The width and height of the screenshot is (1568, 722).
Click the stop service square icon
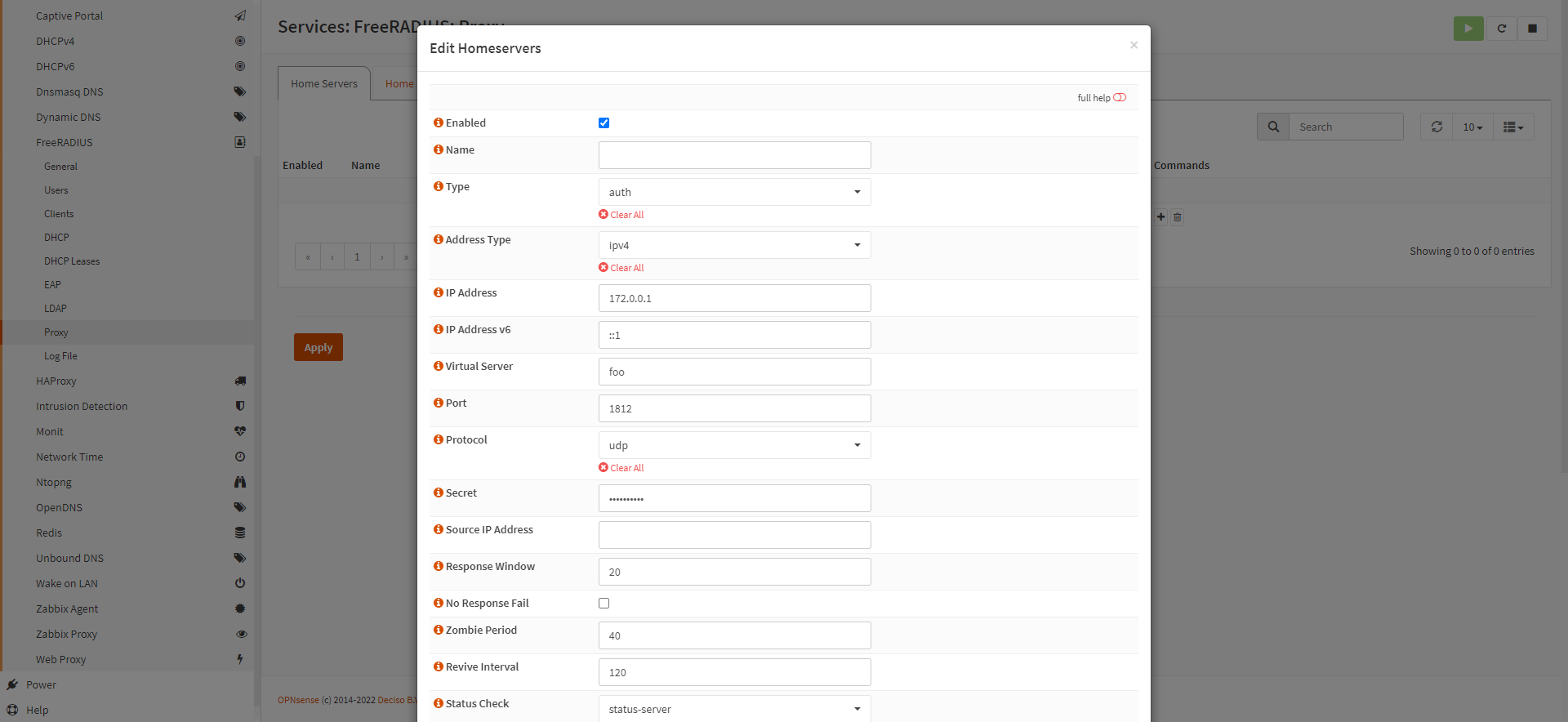pos(1532,29)
